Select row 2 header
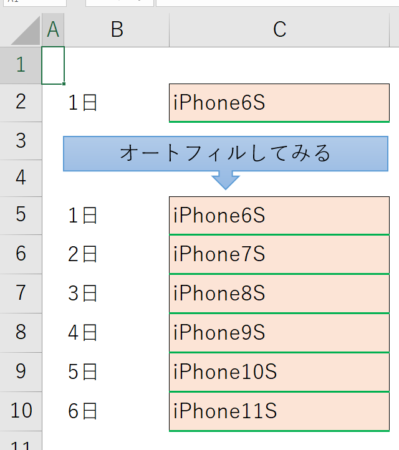The width and height of the screenshot is (399, 450). point(21,102)
